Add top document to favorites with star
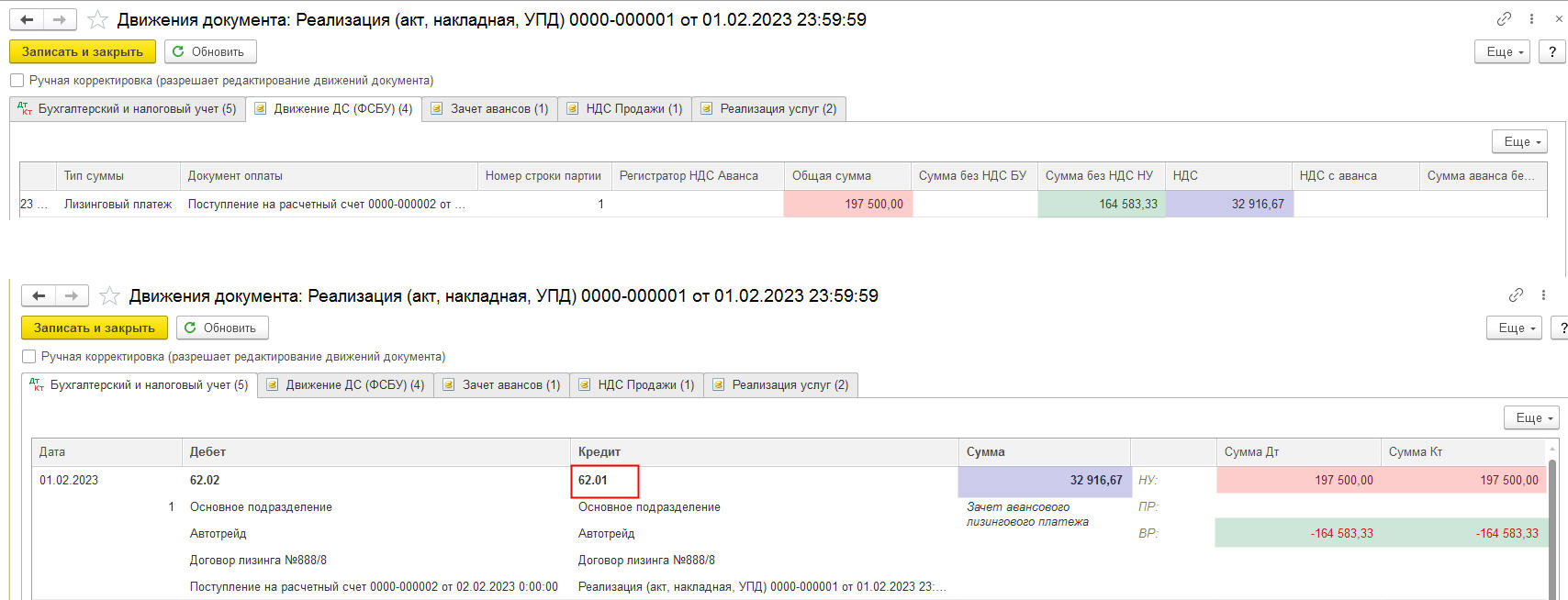This screenshot has width=1568, height=600. pyautogui.click(x=97, y=19)
